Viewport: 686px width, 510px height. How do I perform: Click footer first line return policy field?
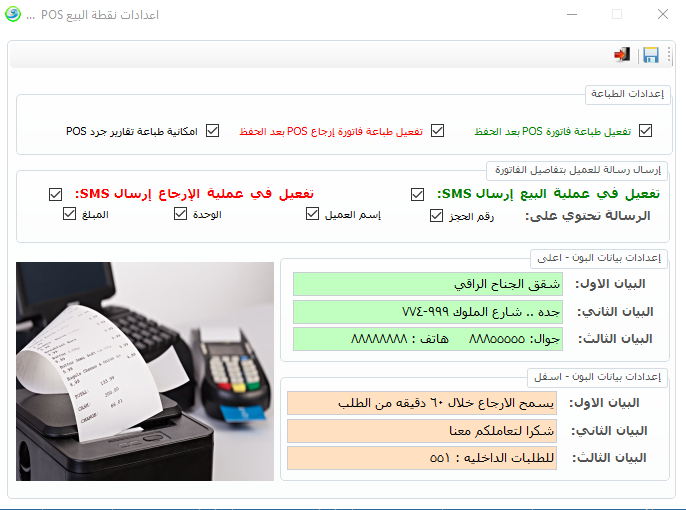(x=424, y=403)
